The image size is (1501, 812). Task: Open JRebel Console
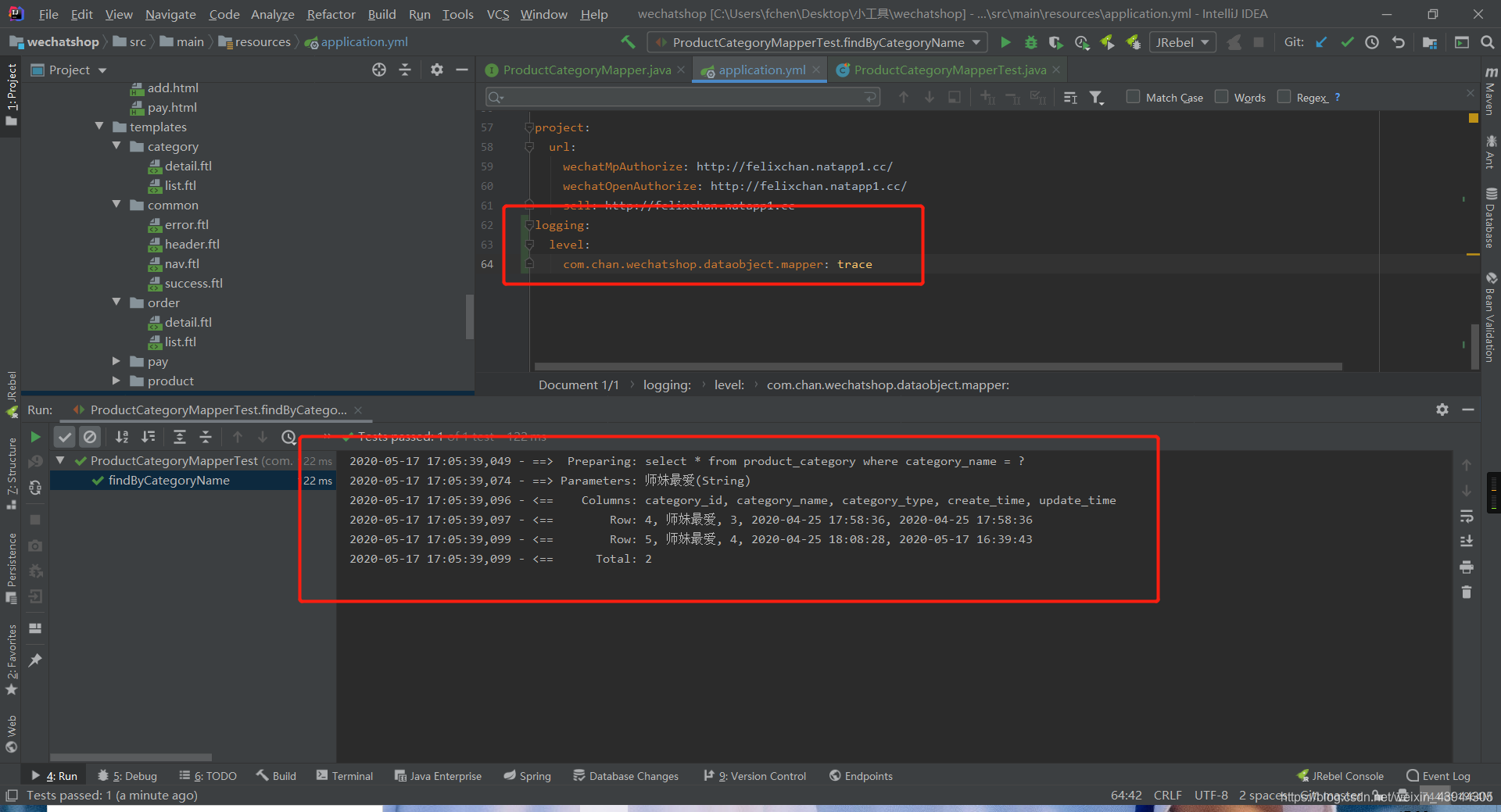point(1340,775)
